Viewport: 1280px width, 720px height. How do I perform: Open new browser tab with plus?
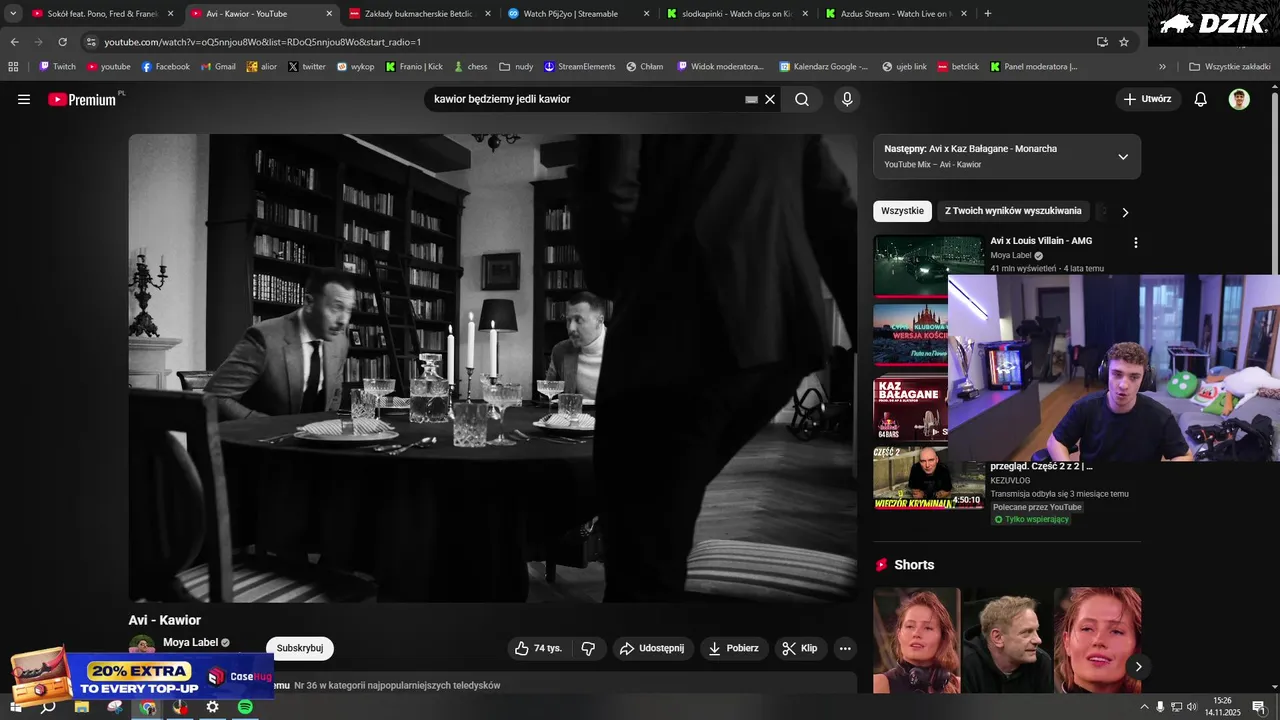coord(988,14)
